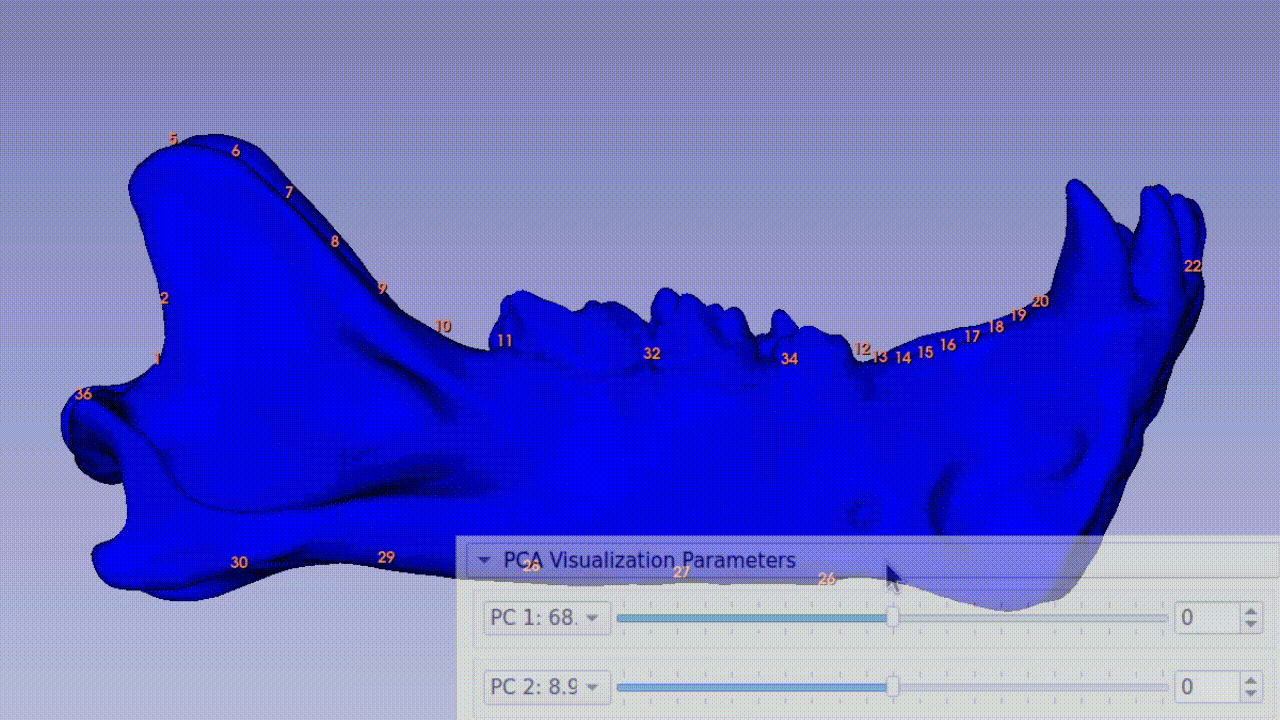
Task: Select landmark 5 at the coronoid tip
Action: pos(173,139)
